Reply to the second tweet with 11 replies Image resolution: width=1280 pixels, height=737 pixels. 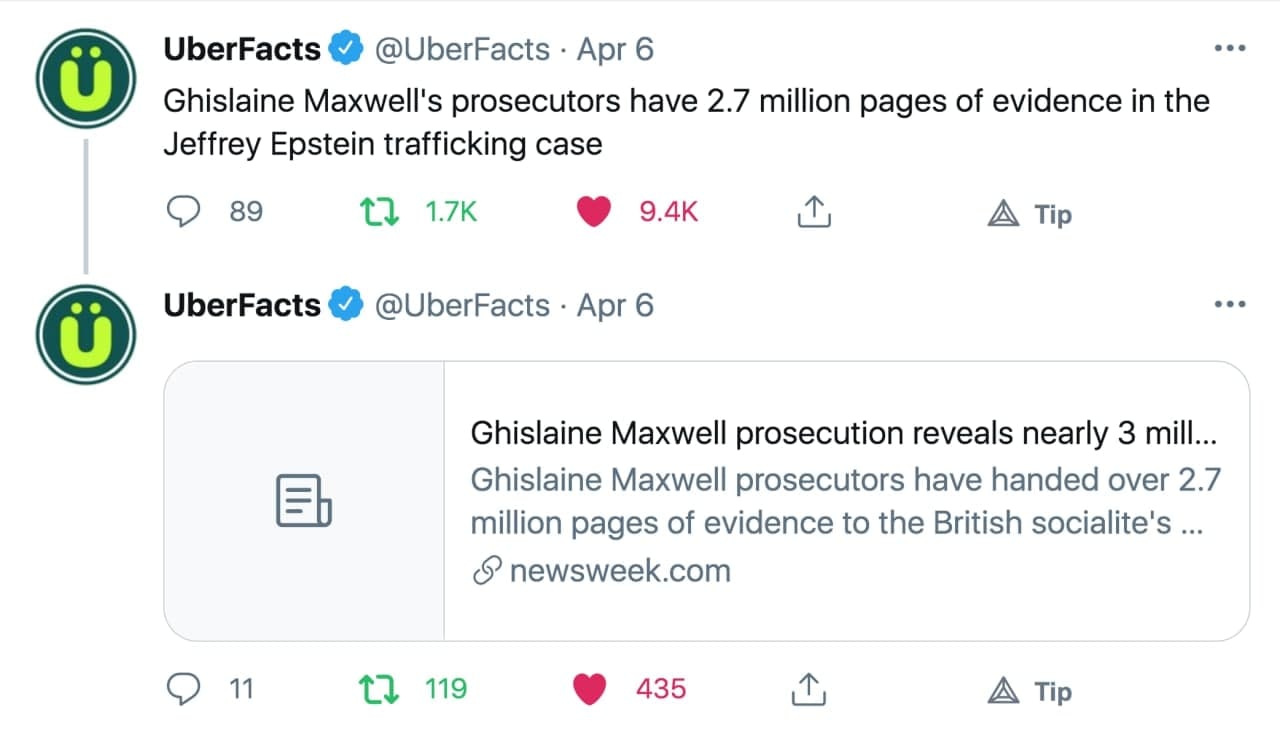click(184, 688)
